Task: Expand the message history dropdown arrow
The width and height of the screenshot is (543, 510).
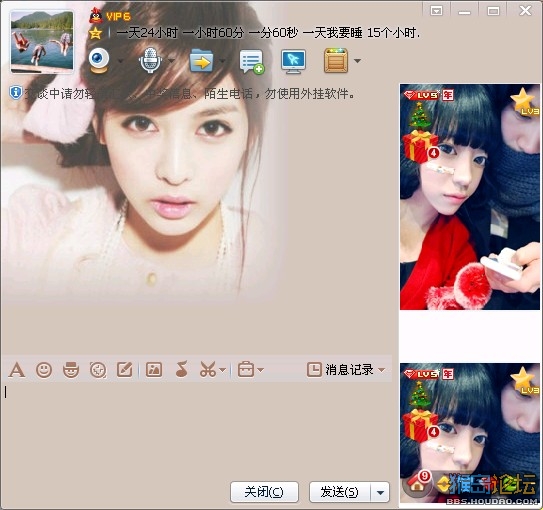Action: [382, 370]
